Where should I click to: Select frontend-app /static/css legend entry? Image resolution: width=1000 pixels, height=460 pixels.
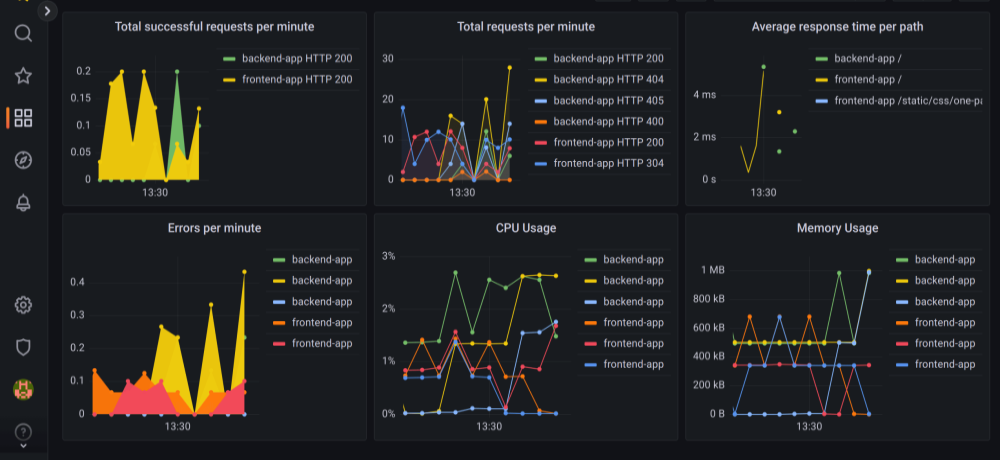(908, 101)
